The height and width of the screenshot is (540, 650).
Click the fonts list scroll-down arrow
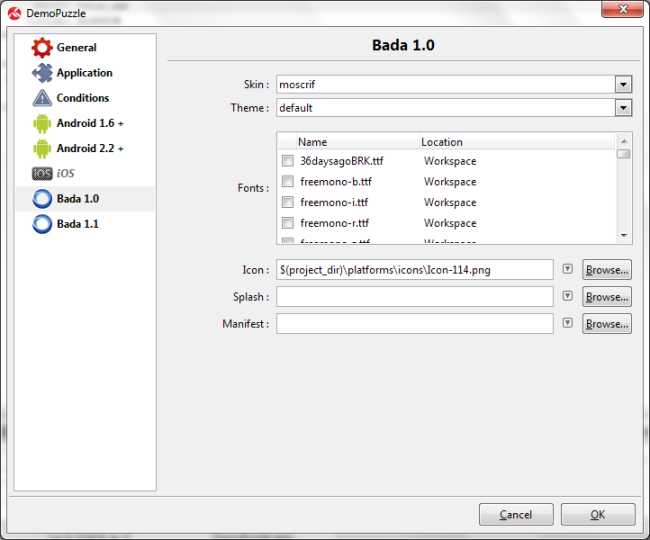(x=624, y=235)
